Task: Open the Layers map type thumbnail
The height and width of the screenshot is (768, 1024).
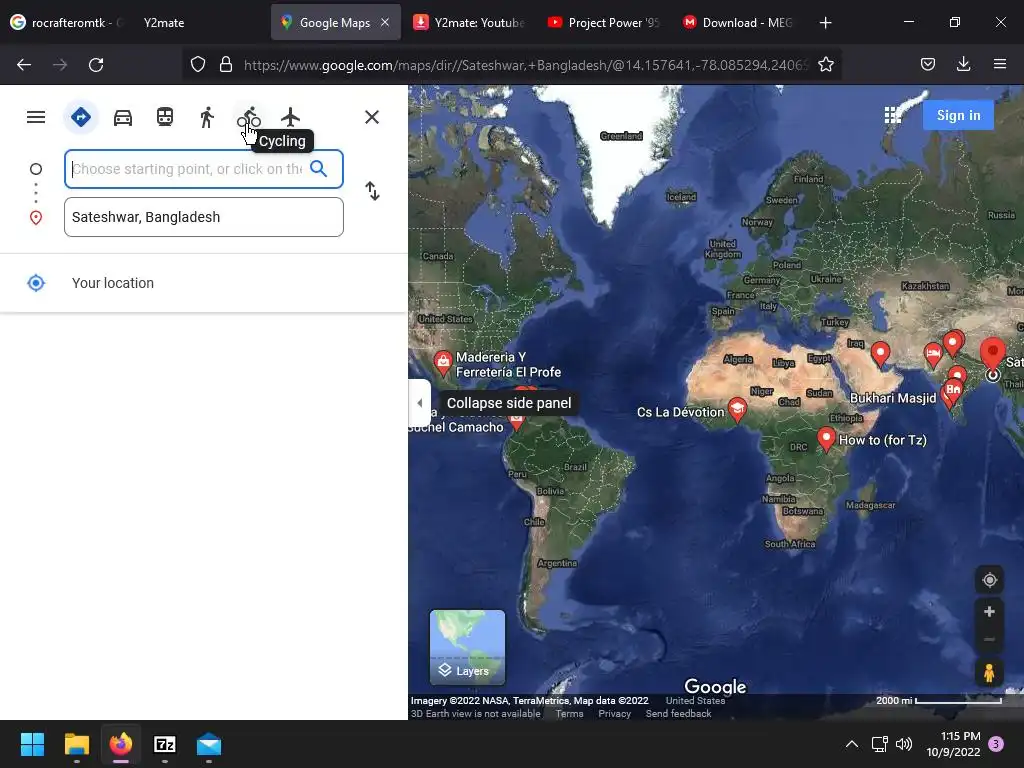Action: 467,647
